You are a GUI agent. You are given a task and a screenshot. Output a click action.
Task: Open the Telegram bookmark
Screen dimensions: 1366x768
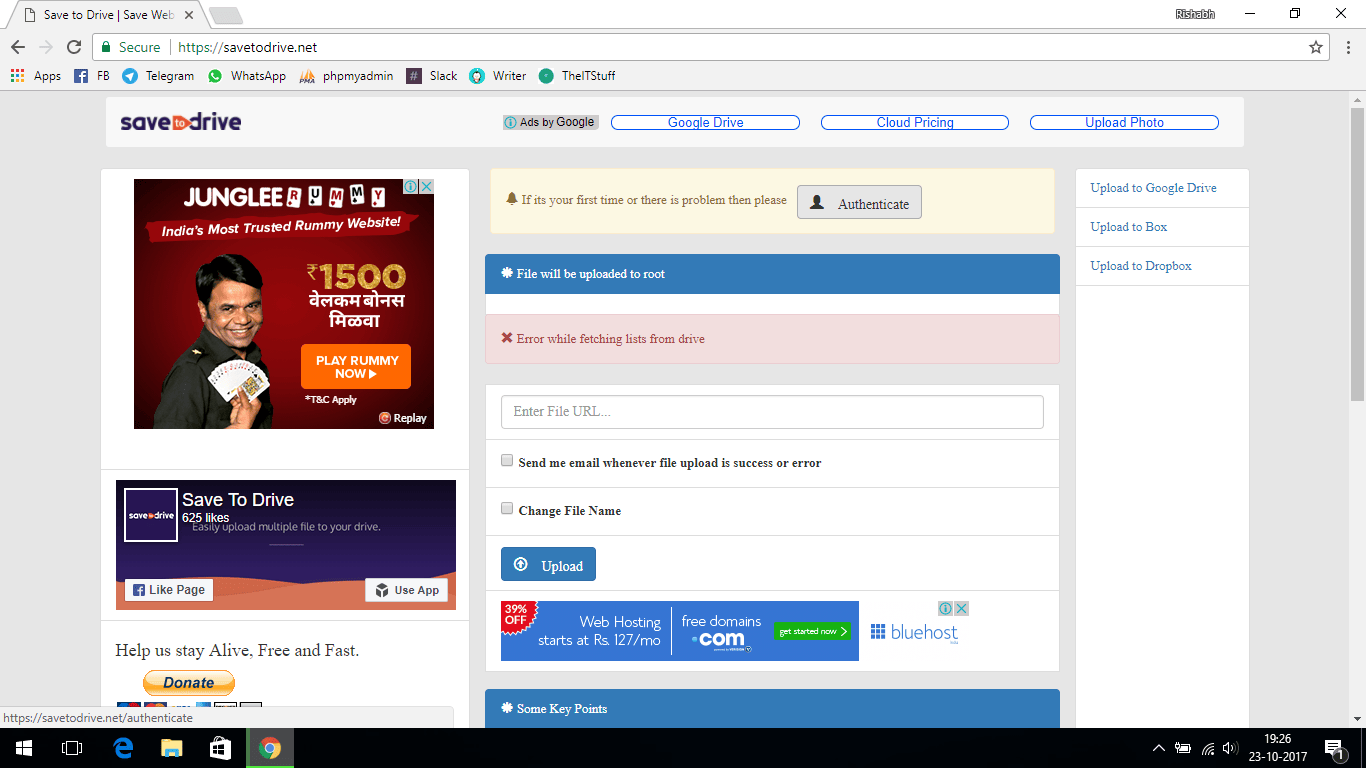click(x=158, y=76)
